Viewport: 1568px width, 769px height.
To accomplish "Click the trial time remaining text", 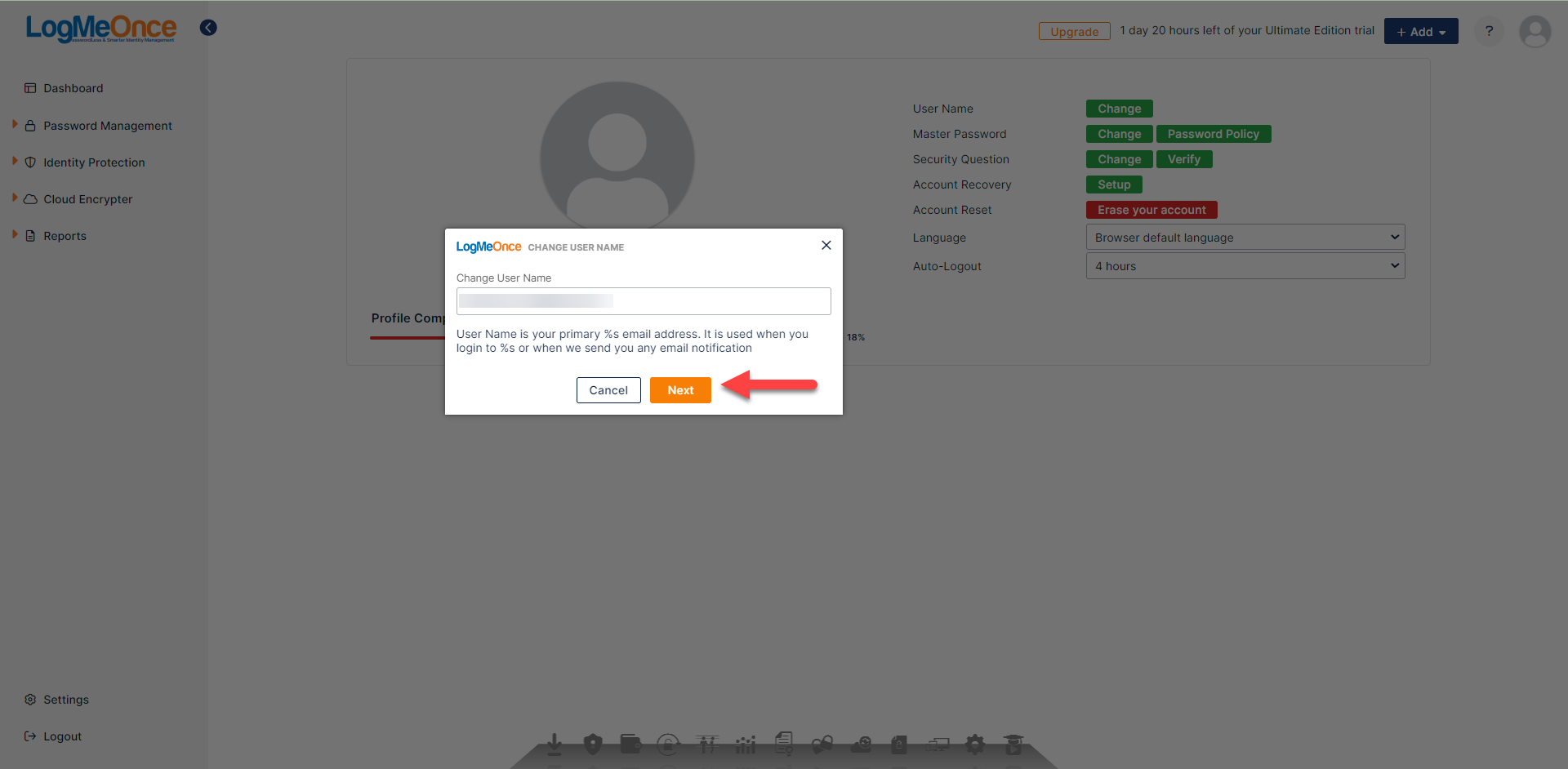I will (x=1247, y=30).
